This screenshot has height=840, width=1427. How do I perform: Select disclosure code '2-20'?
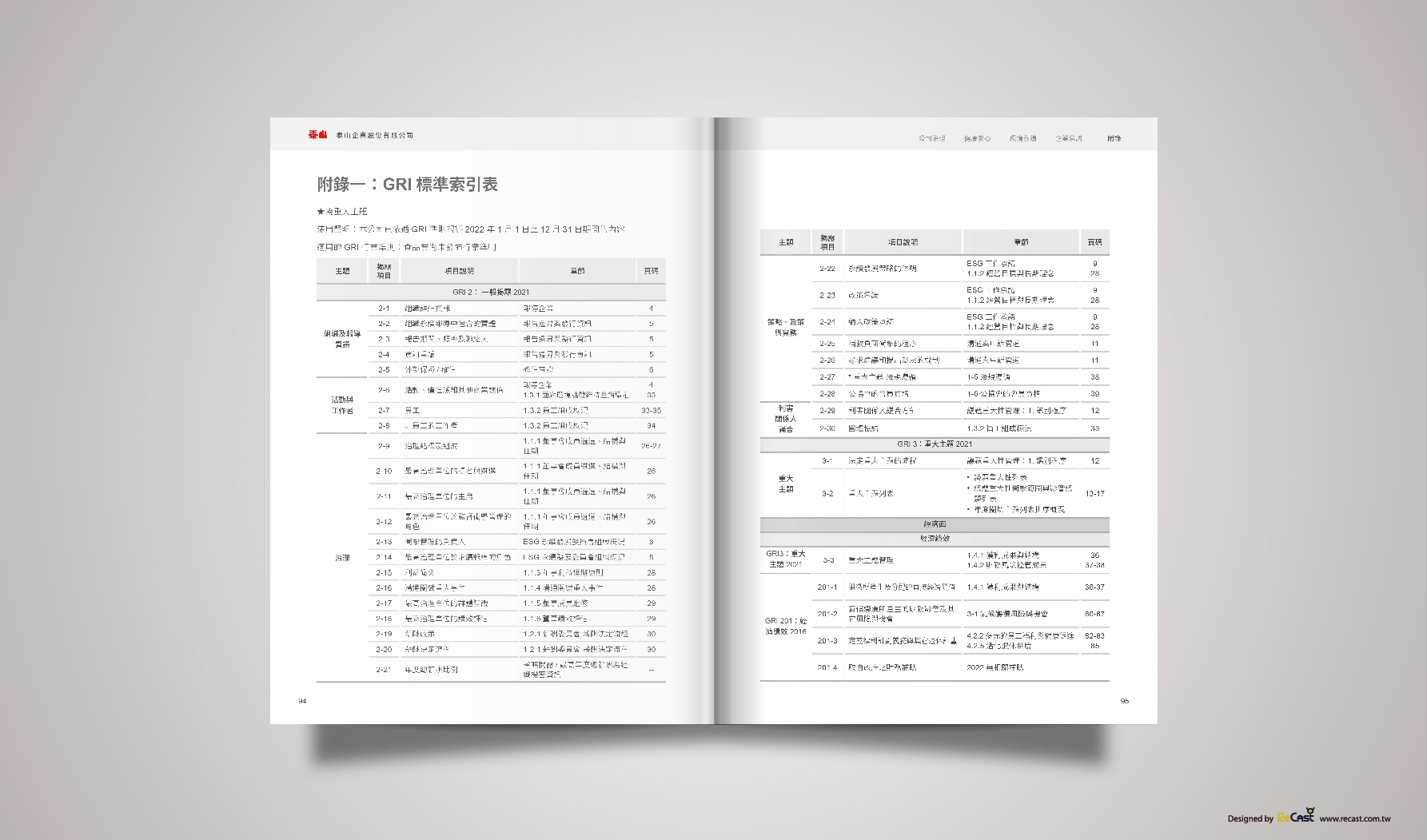tap(384, 650)
